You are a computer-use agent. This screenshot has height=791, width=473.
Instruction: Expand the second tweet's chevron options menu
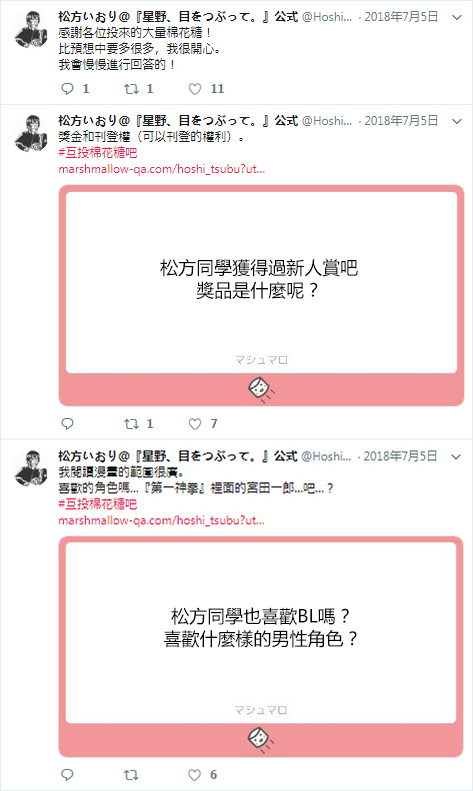point(457,121)
